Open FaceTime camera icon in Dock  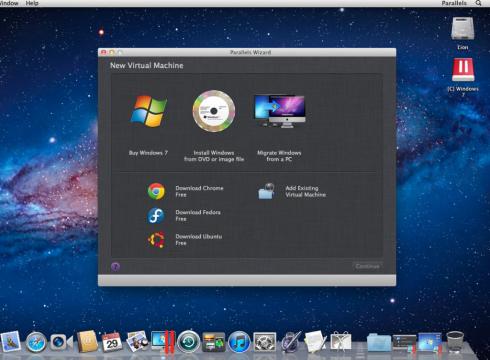coord(61,342)
